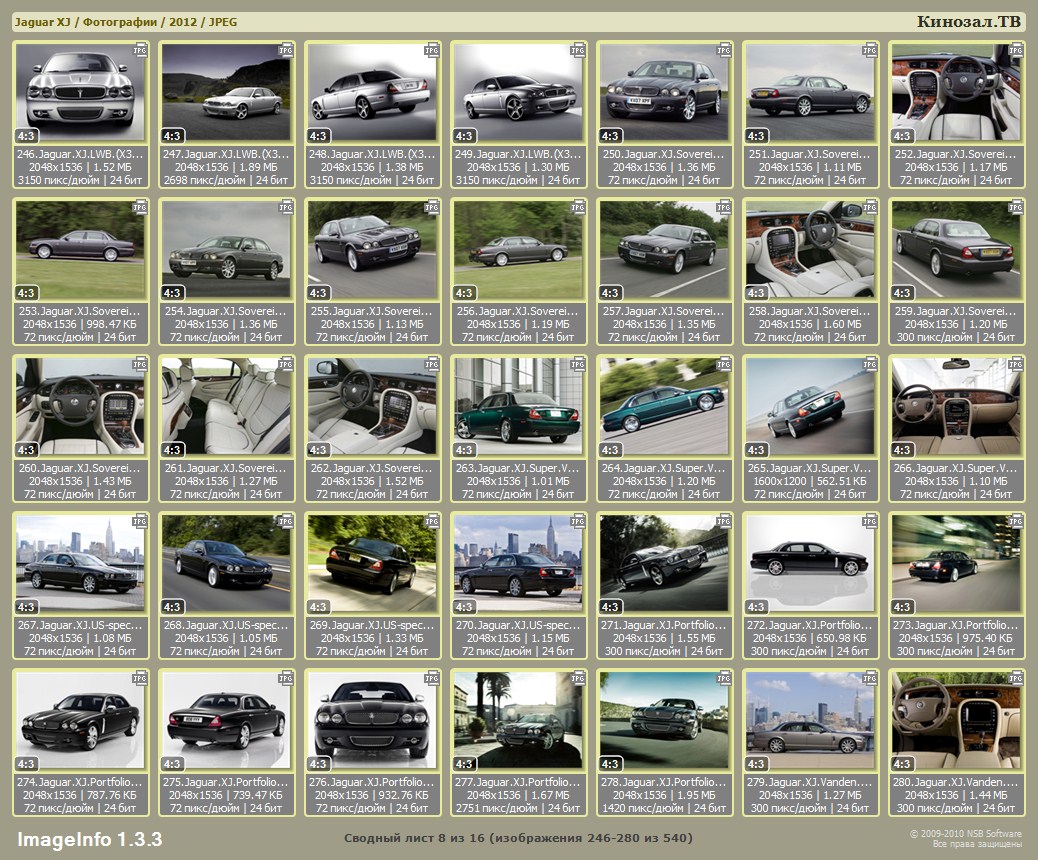Open the Кинозал.ТВ logo link
The height and width of the screenshot is (860, 1038).
pyautogui.click(x=969, y=22)
